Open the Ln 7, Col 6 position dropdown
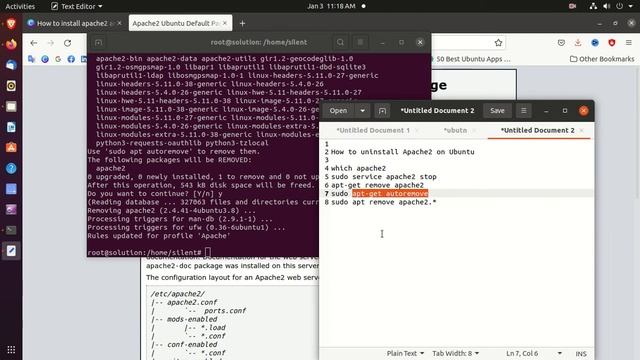The image size is (640, 360). coord(534,353)
